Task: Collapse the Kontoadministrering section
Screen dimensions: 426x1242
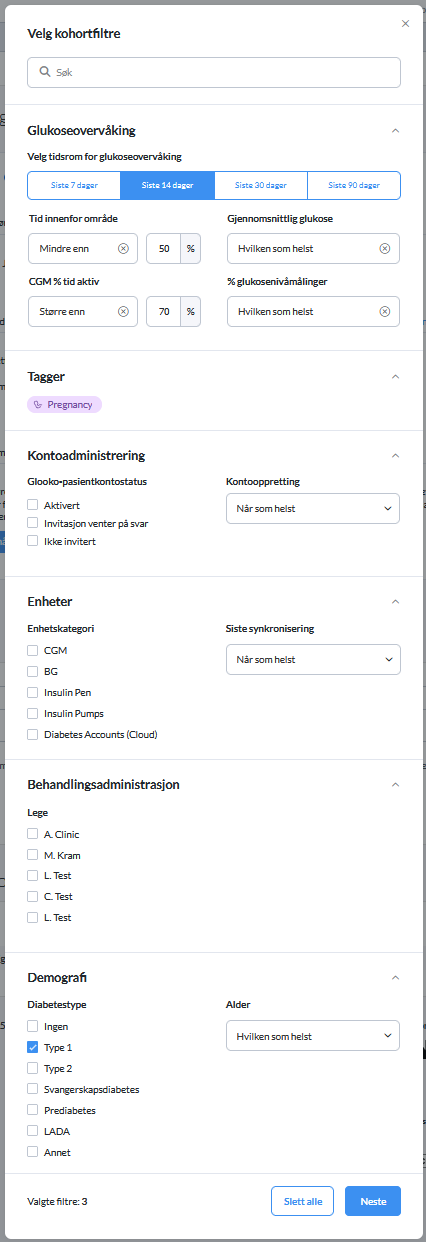Action: coord(395,455)
